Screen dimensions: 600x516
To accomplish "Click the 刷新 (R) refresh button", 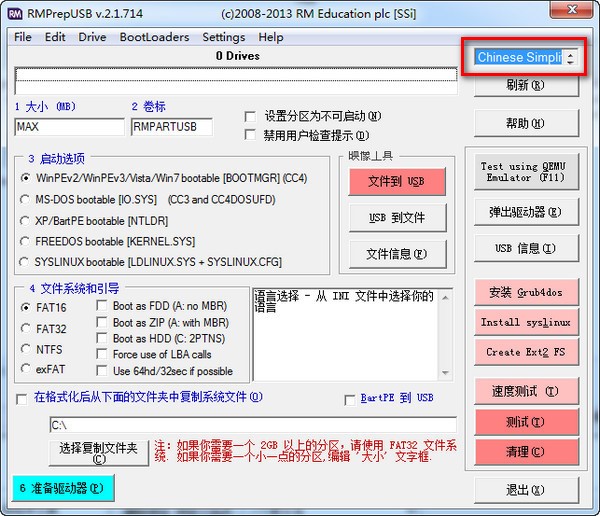I will coord(526,85).
